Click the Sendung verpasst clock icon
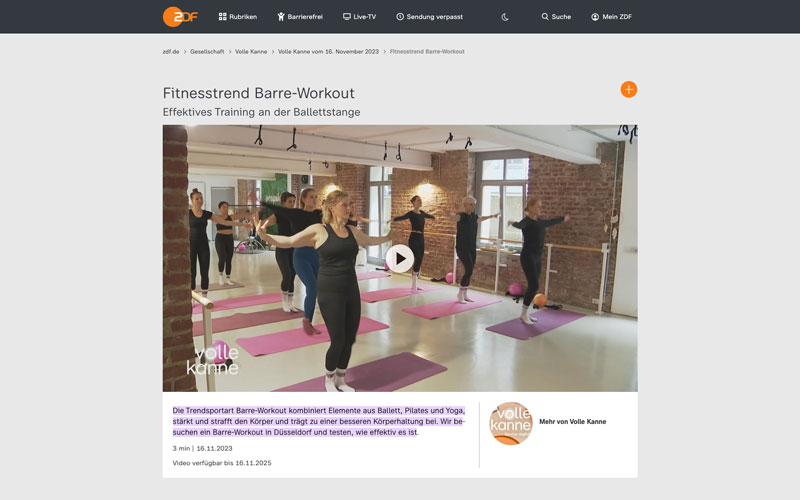This screenshot has height=500, width=800. click(x=400, y=17)
